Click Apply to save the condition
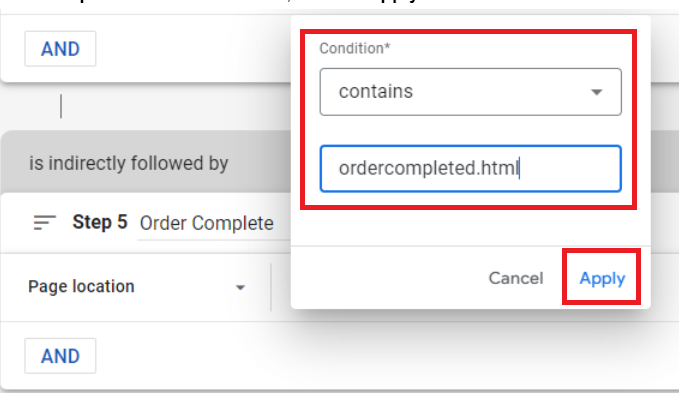 [x=602, y=278]
